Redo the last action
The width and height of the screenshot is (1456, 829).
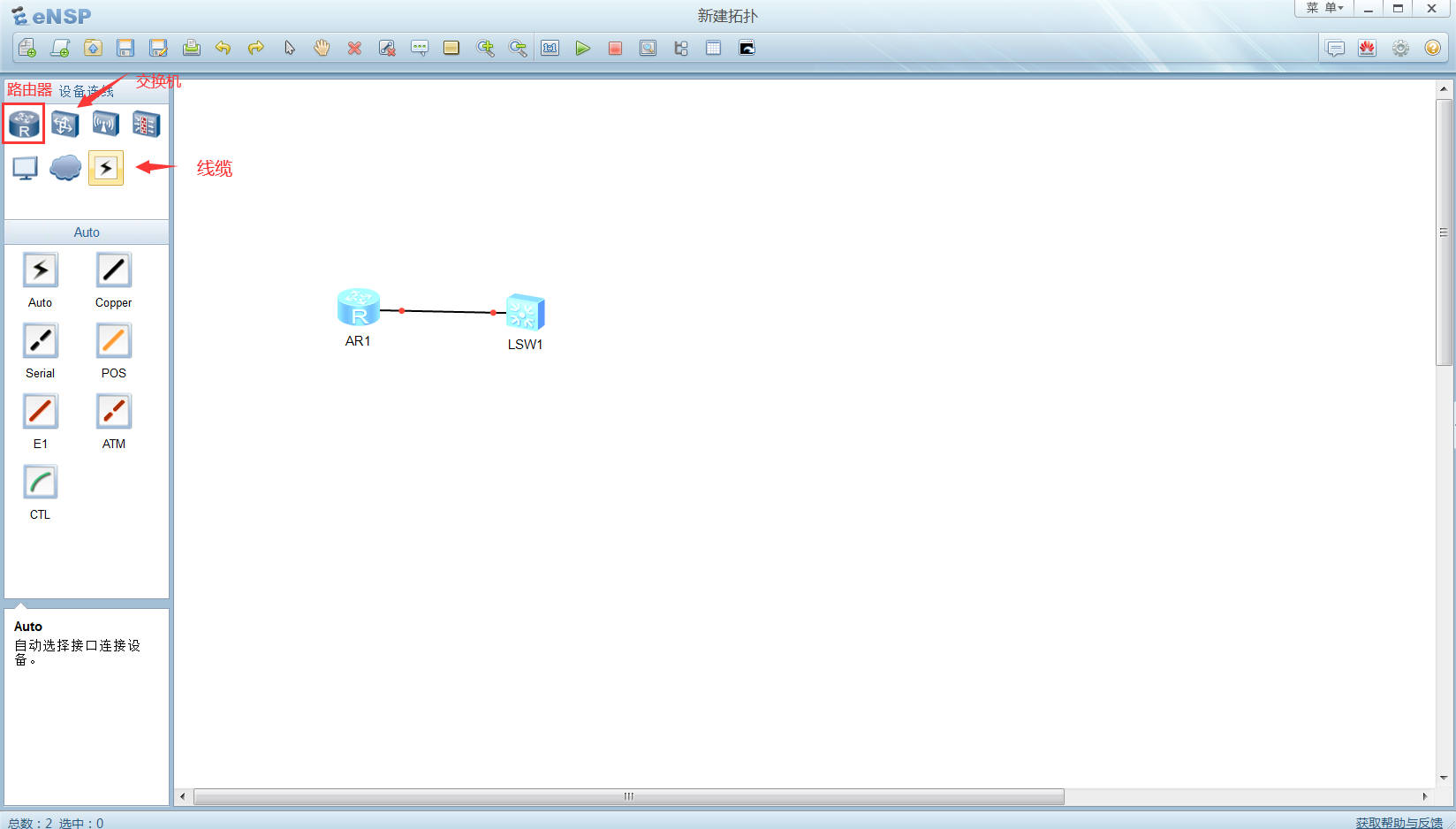tap(256, 48)
